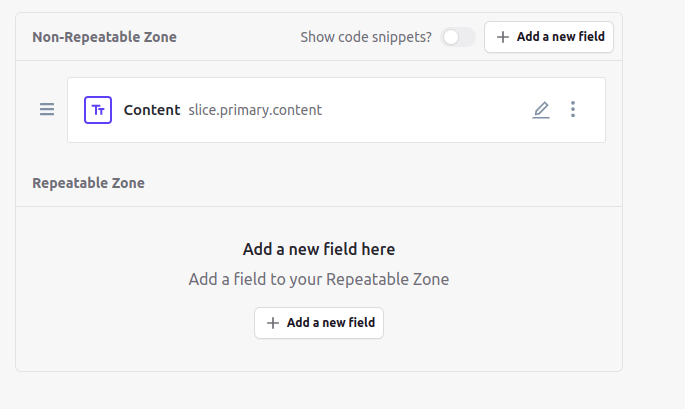Image resolution: width=685 pixels, height=409 pixels.
Task: Select the Content field name label
Action: click(x=152, y=110)
